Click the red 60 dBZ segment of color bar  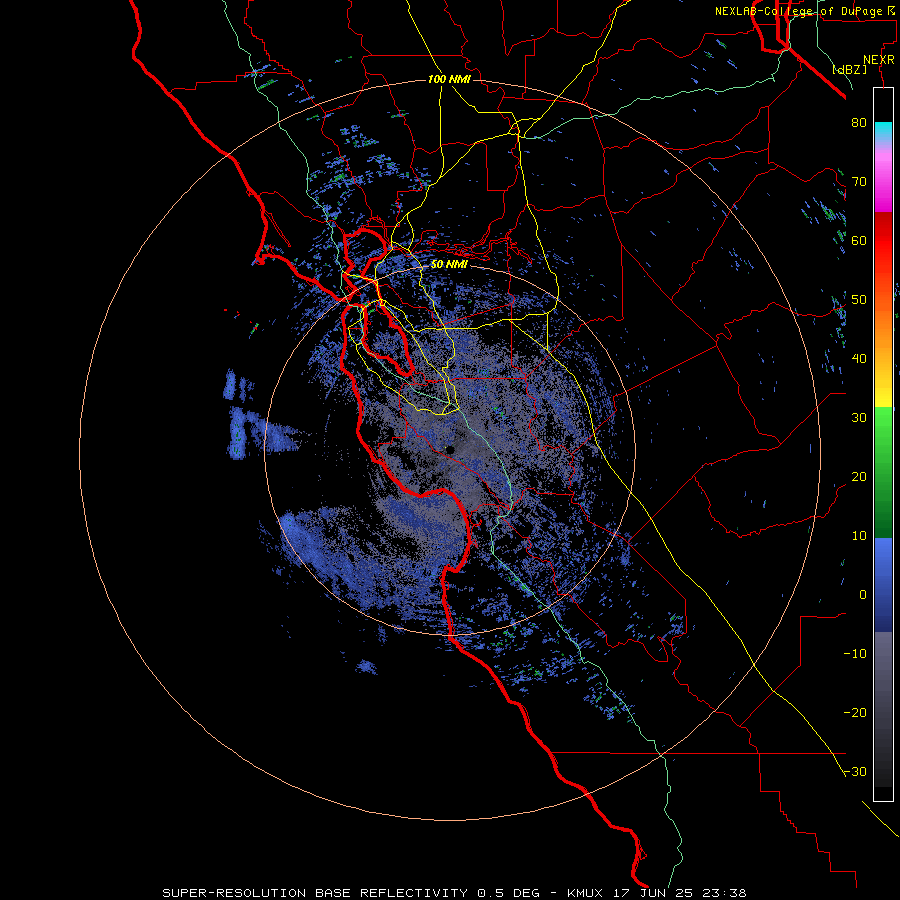coord(883,241)
